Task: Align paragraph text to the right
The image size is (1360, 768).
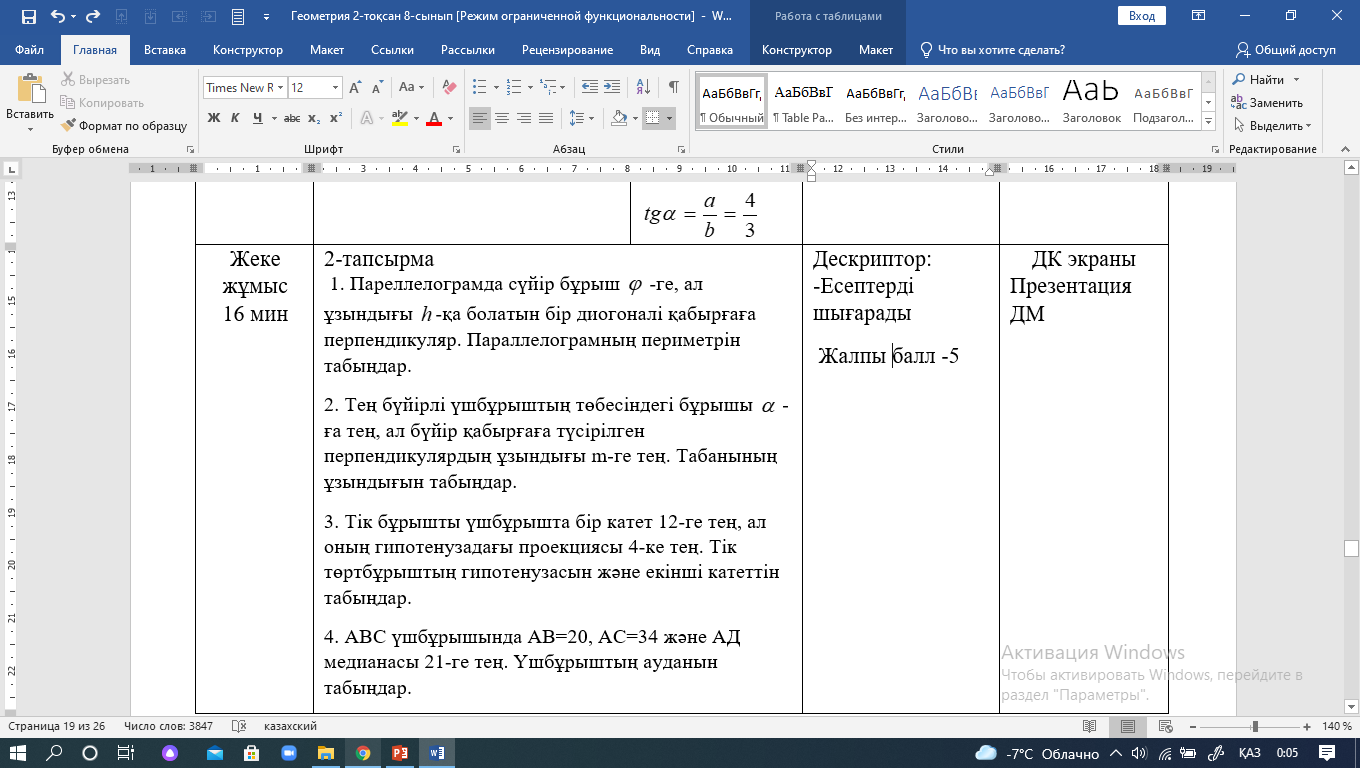Action: click(x=524, y=118)
